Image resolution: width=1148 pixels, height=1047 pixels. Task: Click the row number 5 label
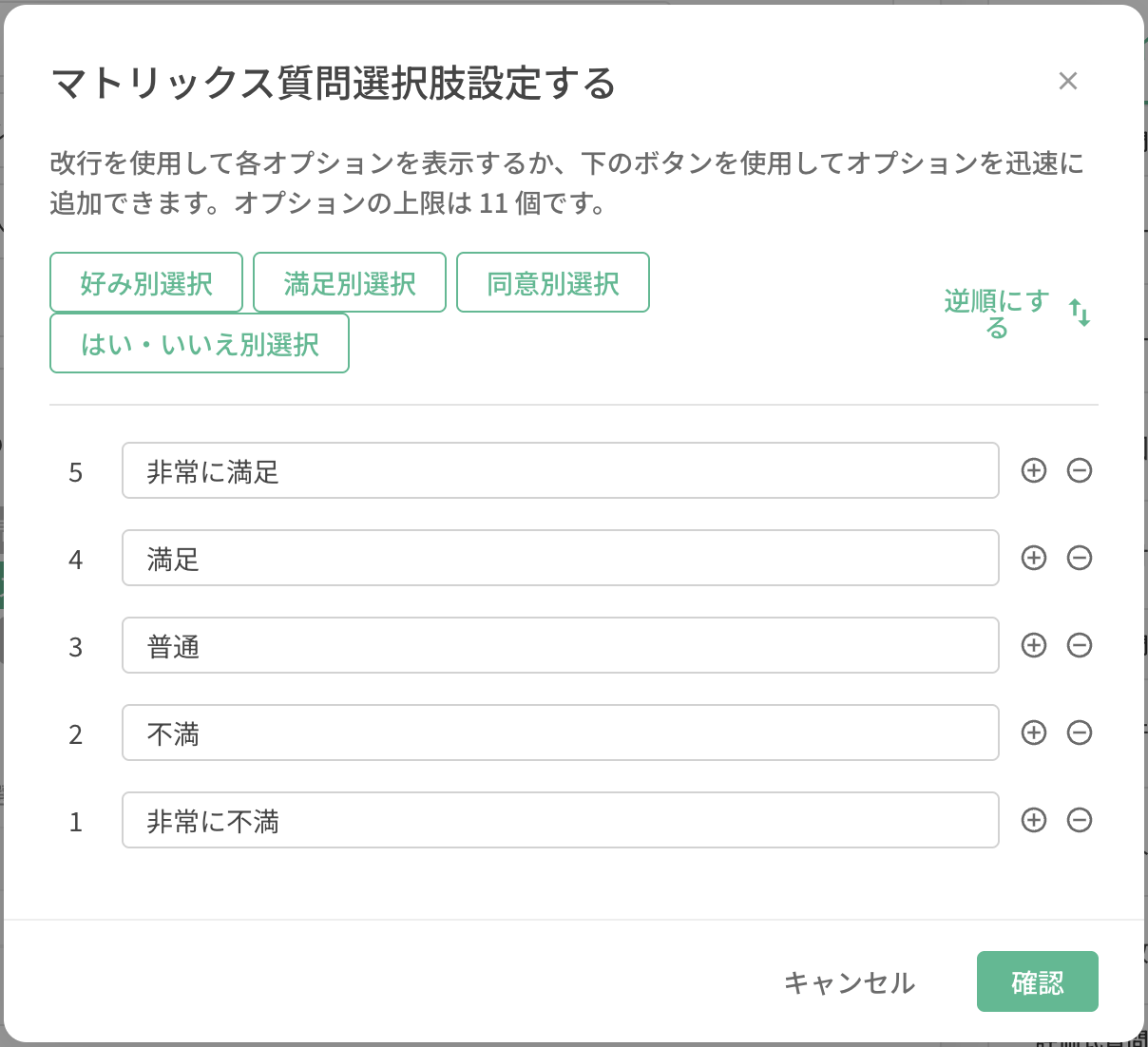click(76, 472)
